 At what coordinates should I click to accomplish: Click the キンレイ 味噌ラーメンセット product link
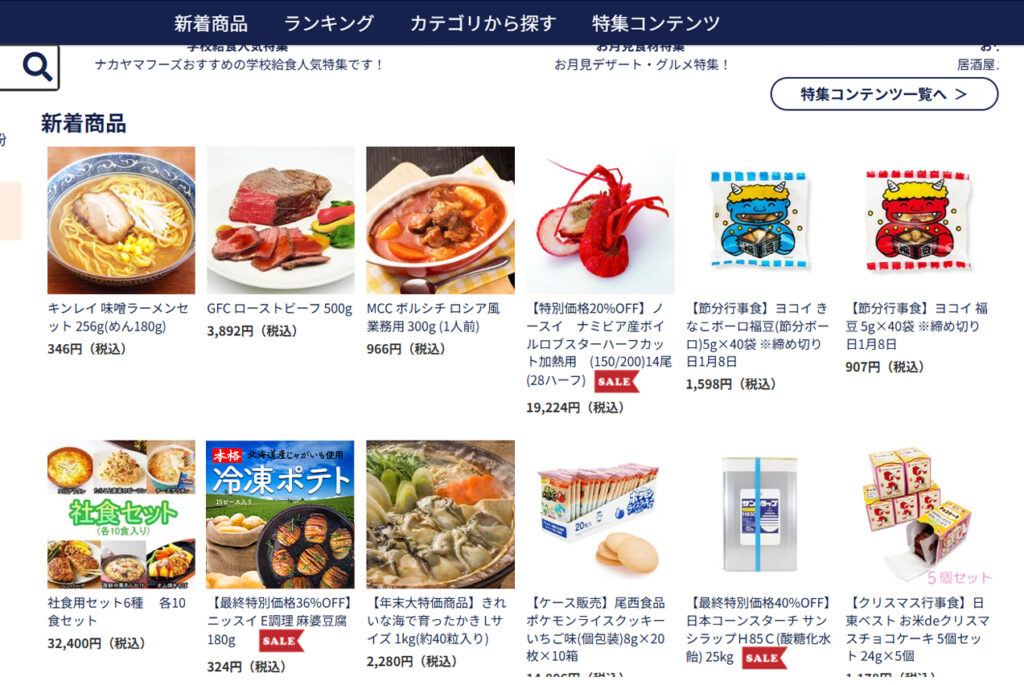click(x=118, y=317)
